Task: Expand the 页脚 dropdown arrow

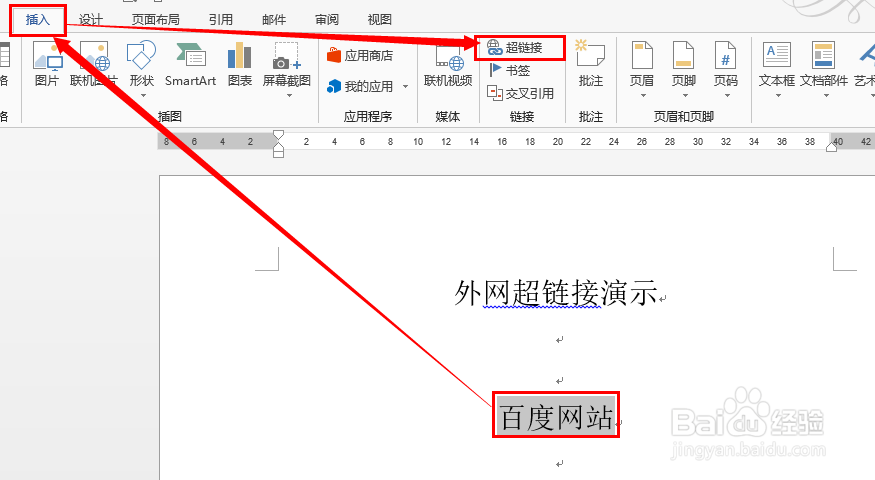Action: coord(685,95)
